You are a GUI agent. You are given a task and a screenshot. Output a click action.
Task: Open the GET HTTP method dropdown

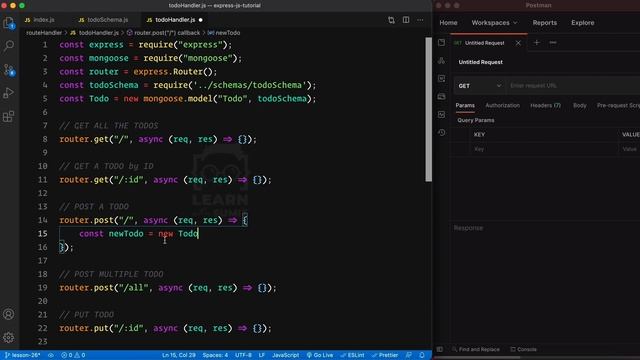tap(479, 86)
